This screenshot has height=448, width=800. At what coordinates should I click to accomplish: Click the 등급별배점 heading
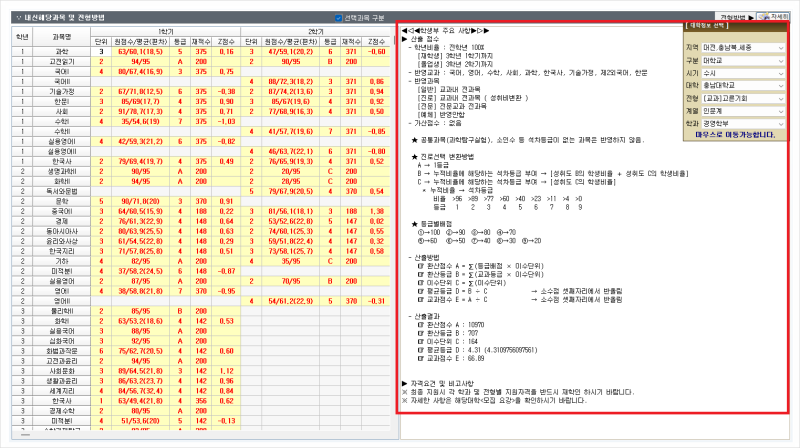click(432, 223)
